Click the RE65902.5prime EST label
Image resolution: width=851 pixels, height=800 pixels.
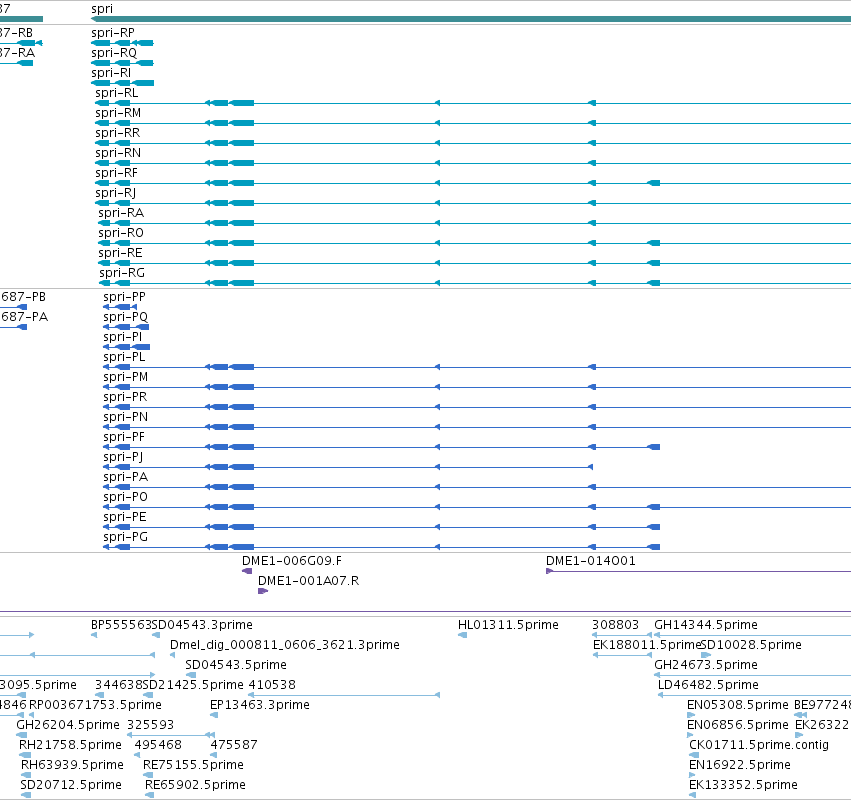click(x=195, y=785)
